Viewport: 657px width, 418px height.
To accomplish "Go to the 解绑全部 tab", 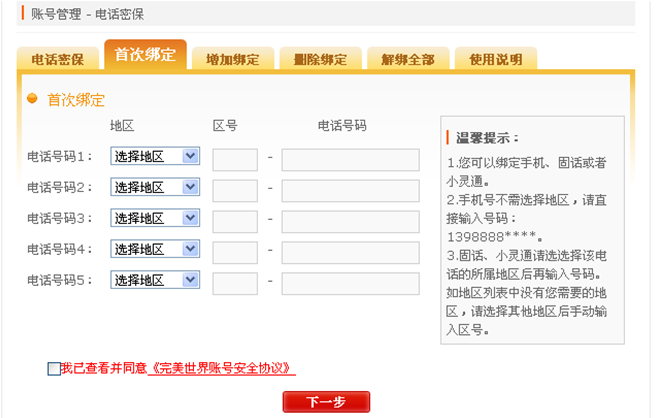I will (x=408, y=59).
